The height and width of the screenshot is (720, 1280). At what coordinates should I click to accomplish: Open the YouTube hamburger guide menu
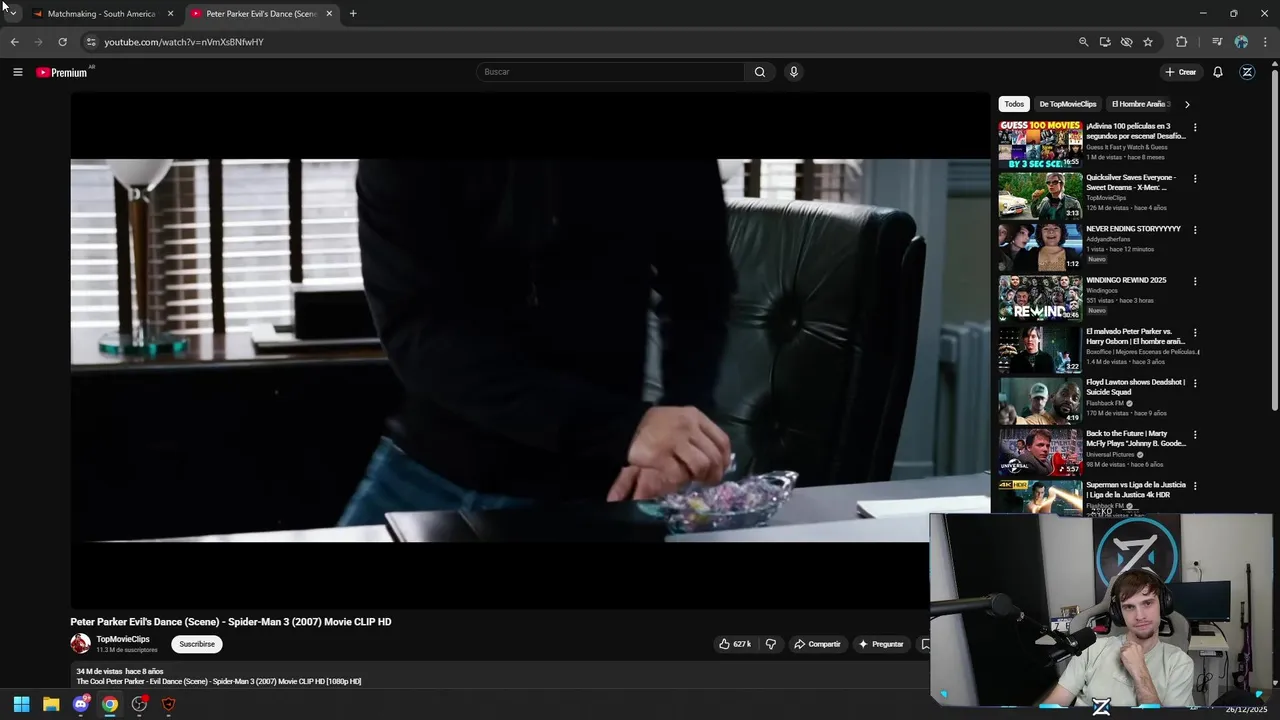(x=17, y=72)
